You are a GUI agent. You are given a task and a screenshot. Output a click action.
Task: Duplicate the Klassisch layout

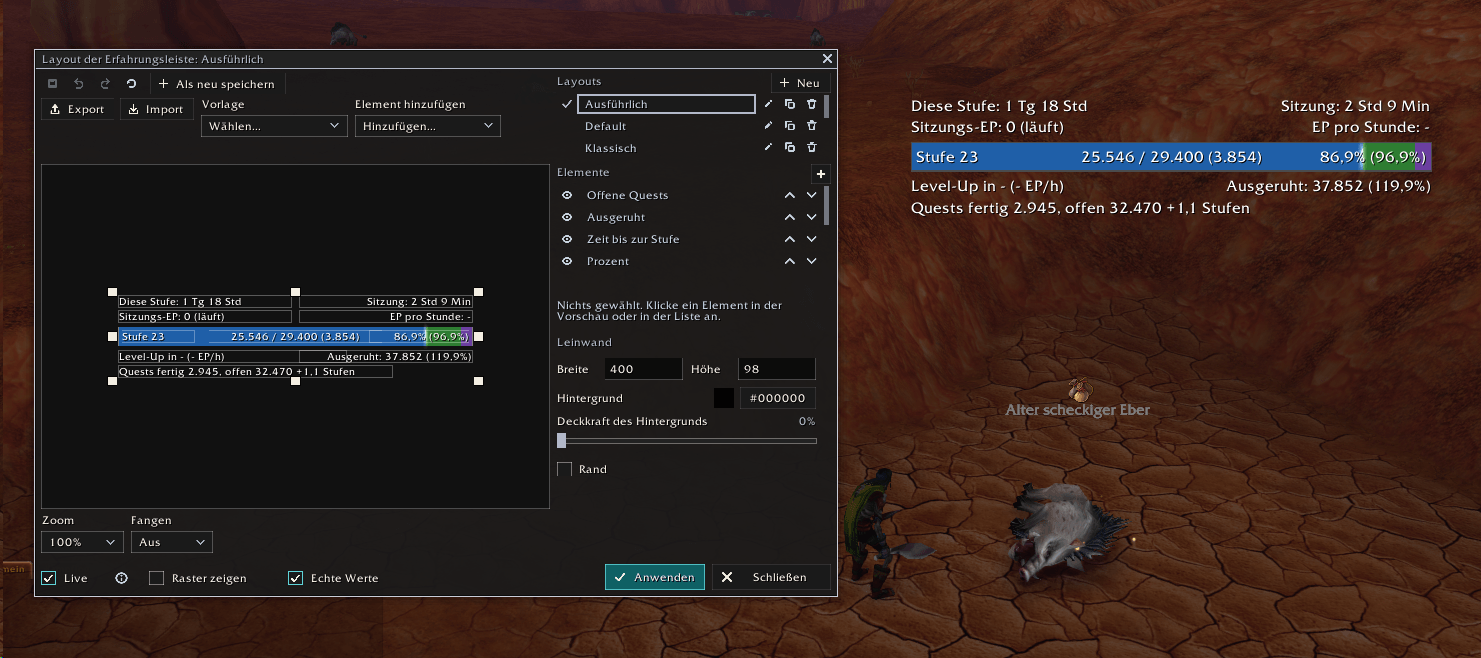click(789, 148)
